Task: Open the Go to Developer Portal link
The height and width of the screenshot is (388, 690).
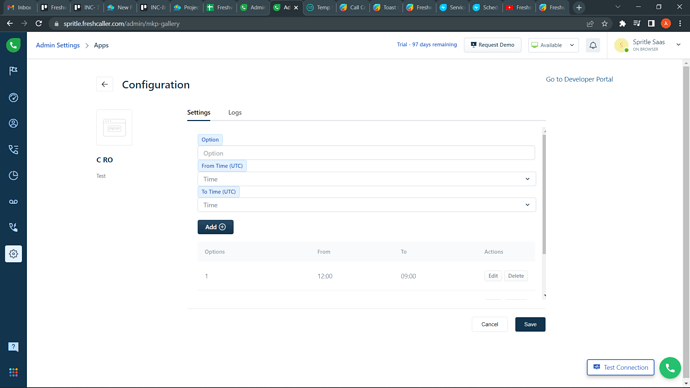Action: [579, 79]
